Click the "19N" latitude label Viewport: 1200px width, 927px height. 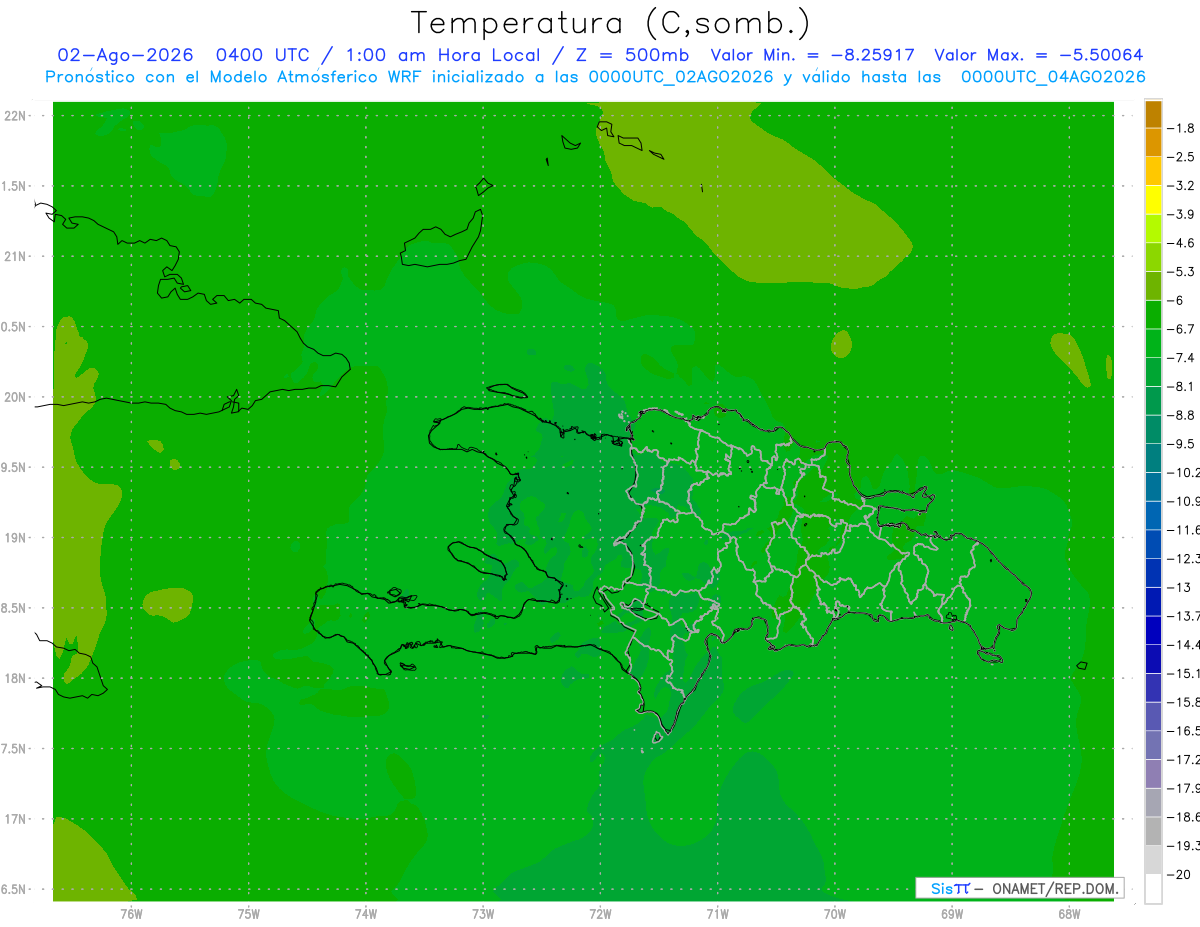click(15, 538)
